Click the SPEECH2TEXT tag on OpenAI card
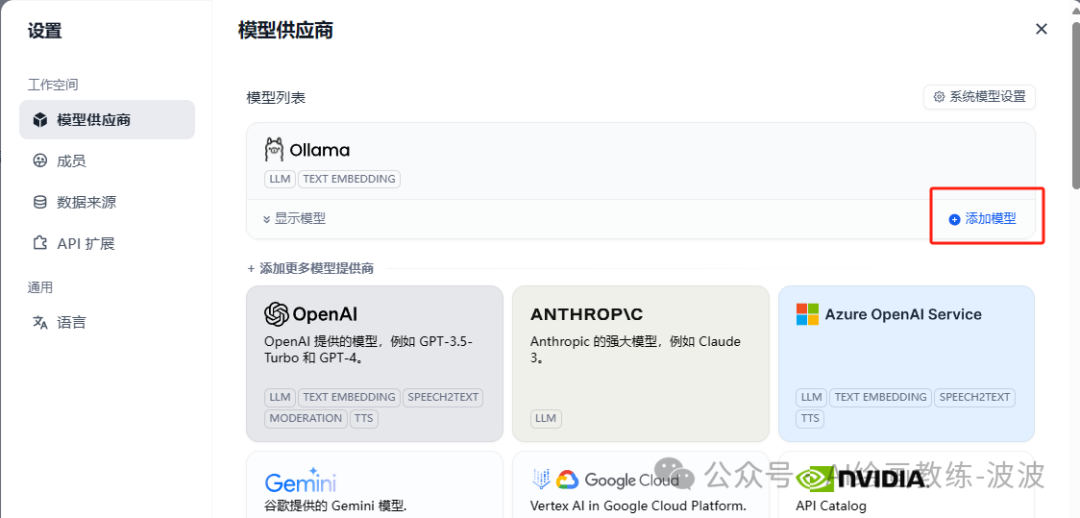 click(443, 397)
